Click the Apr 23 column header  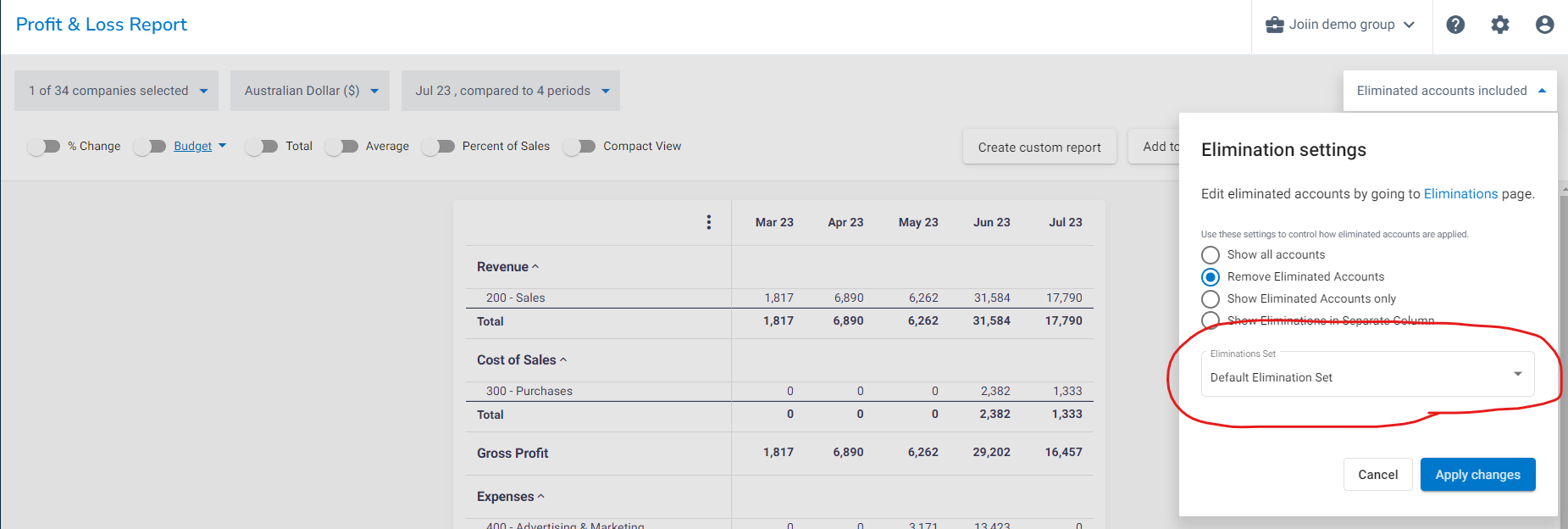pyautogui.click(x=845, y=222)
